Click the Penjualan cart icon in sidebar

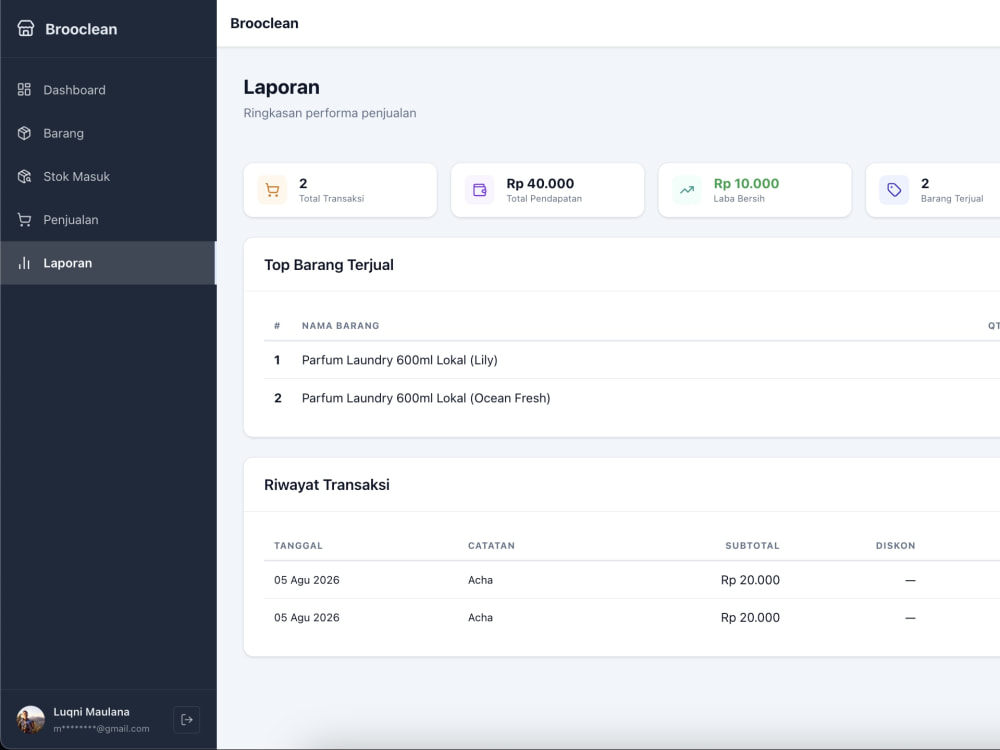pyautogui.click(x=24, y=219)
